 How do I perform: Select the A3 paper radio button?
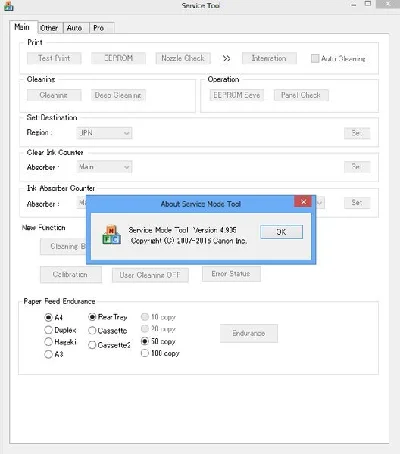coord(49,354)
